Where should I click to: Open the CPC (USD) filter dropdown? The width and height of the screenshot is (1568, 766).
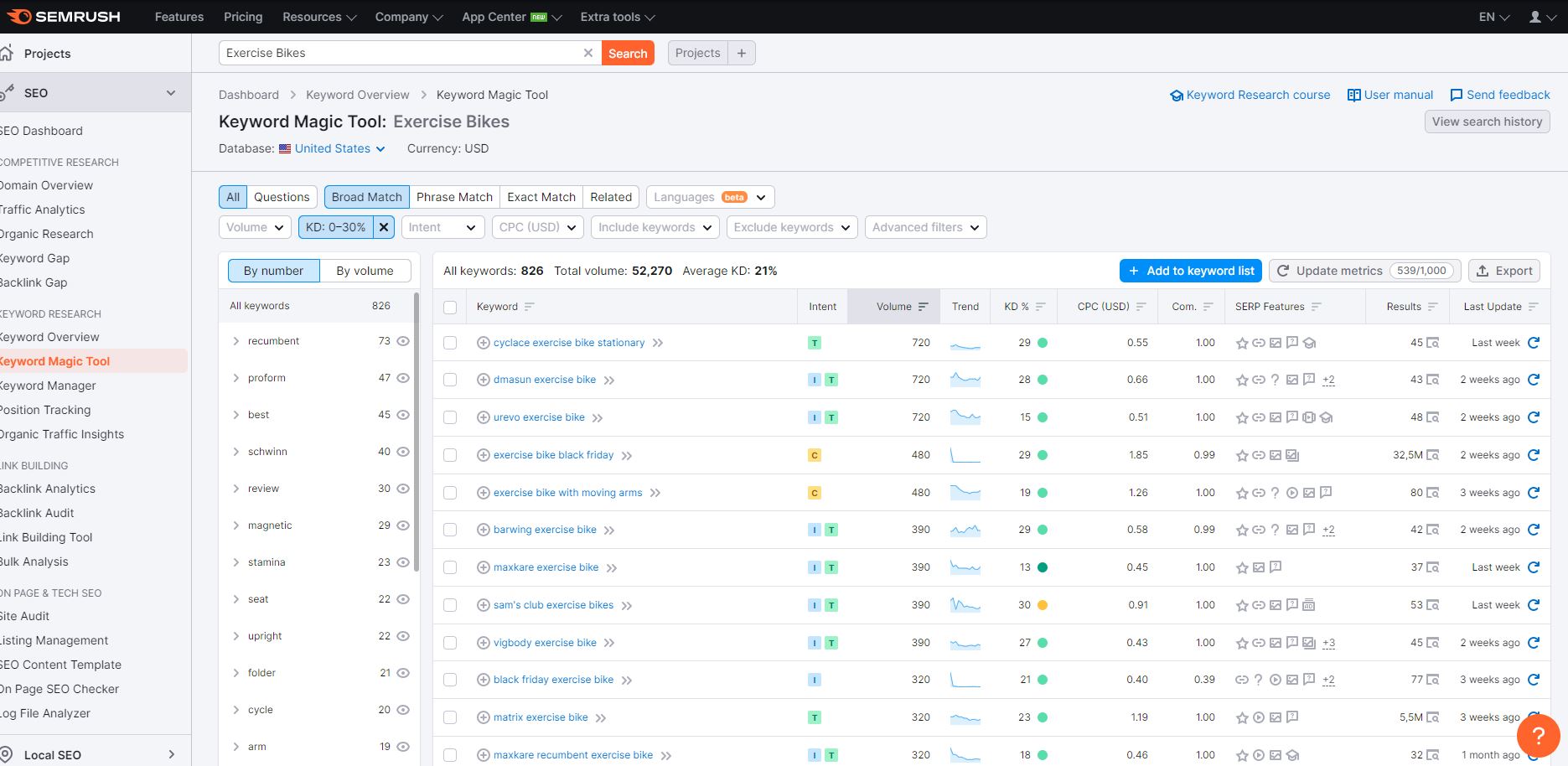pyautogui.click(x=537, y=227)
